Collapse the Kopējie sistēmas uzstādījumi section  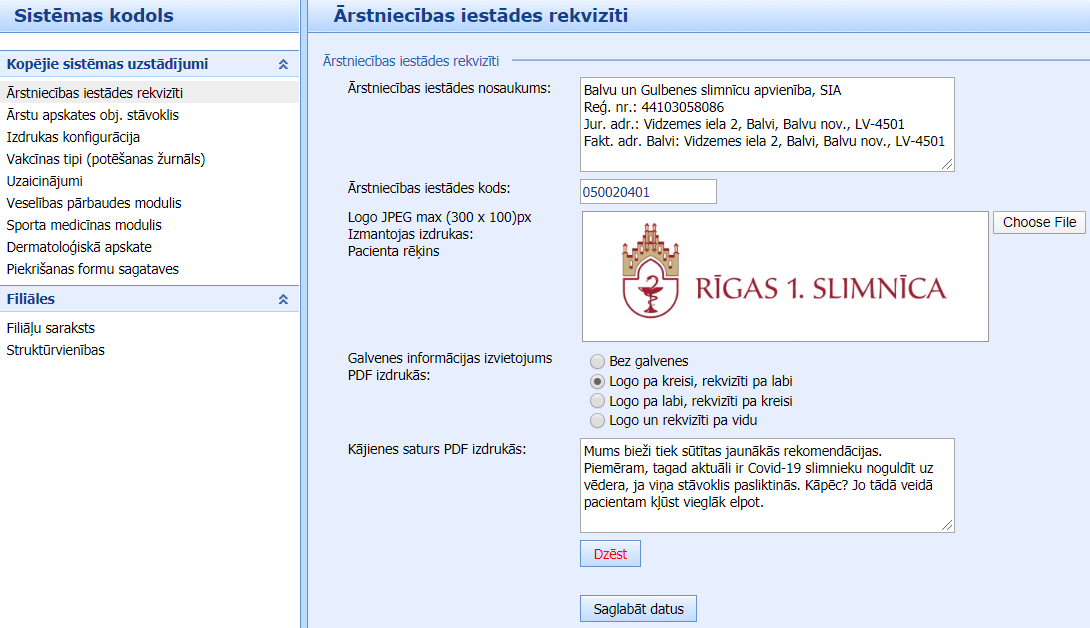click(x=283, y=64)
